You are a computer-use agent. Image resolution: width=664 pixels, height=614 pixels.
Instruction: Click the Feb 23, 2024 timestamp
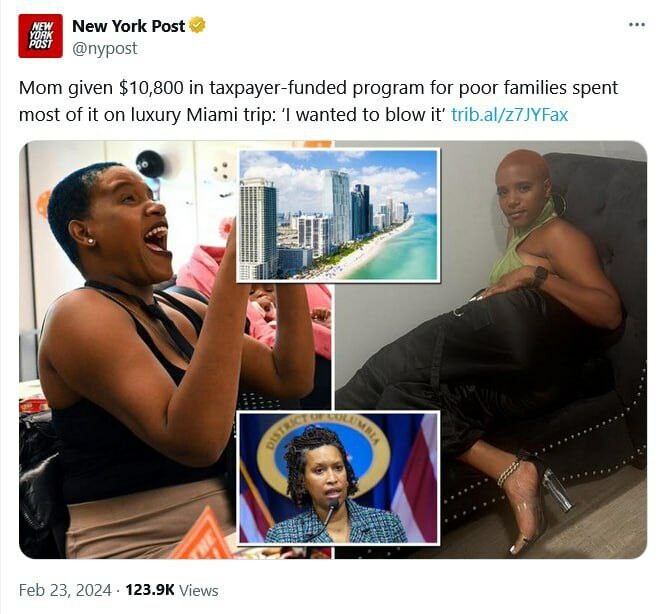(x=65, y=590)
